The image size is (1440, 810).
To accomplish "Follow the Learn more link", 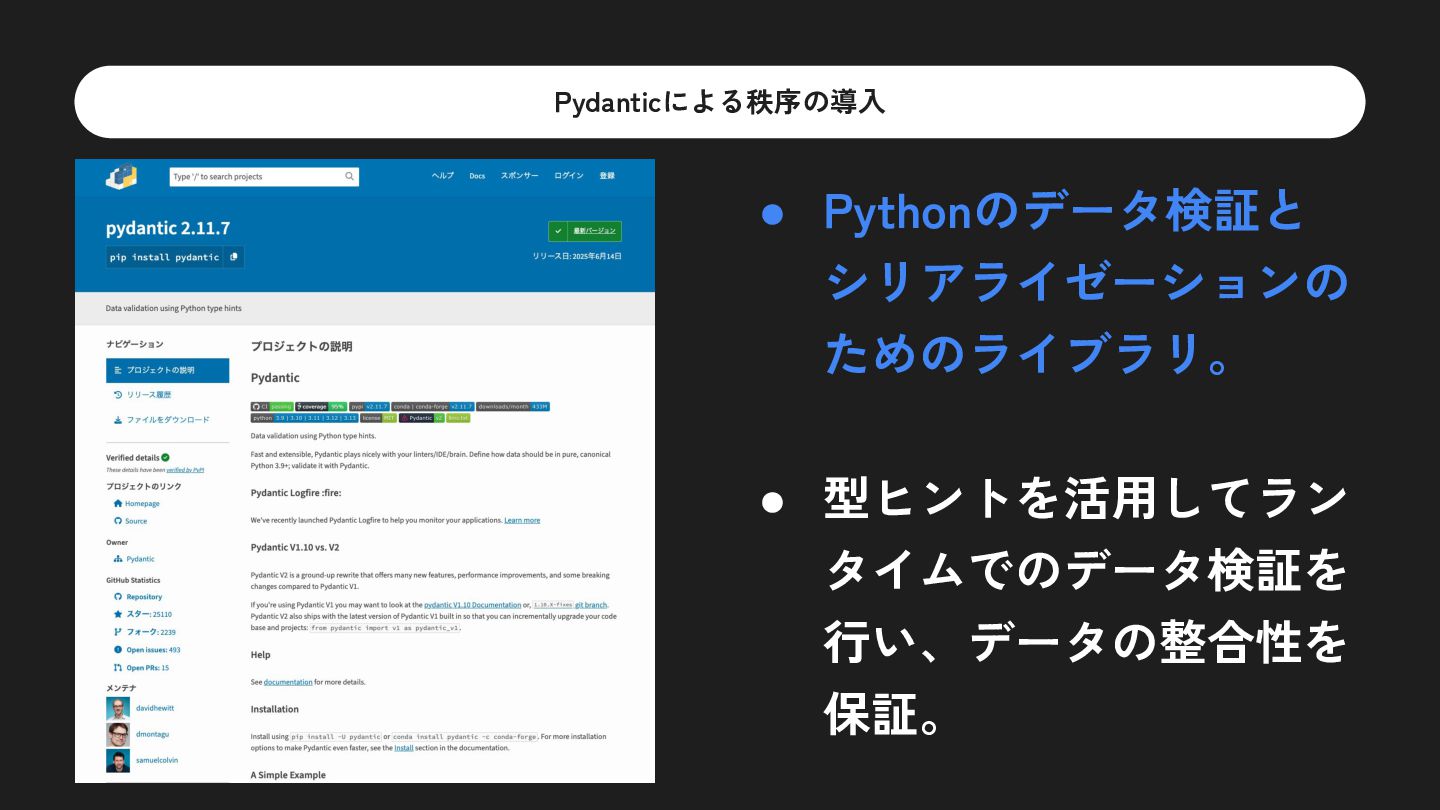I will 522,520.
